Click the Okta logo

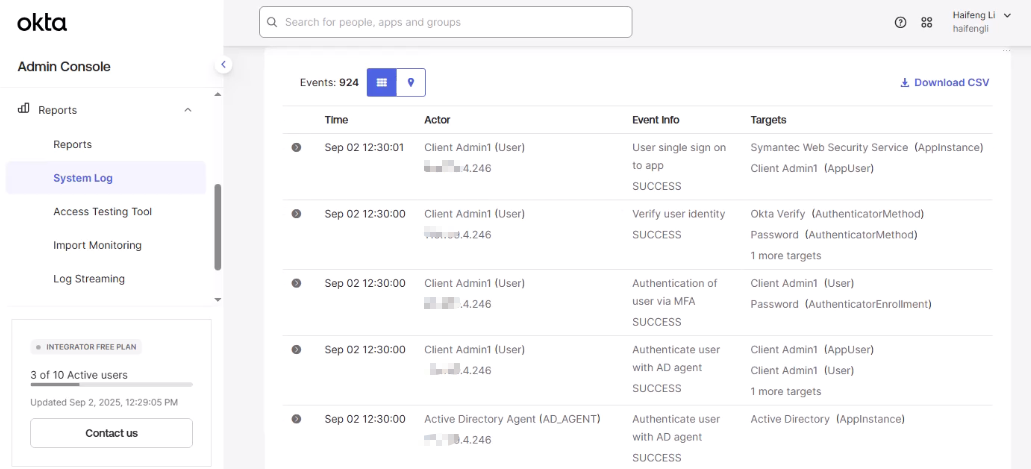point(42,23)
